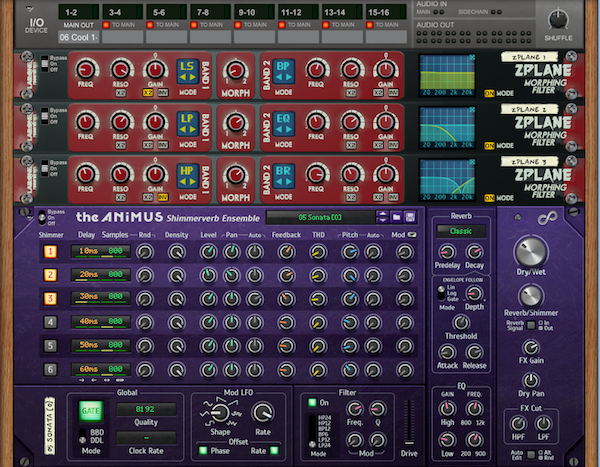Toggle the Reverb Signal In/Out button
600x467 pixels.
(531, 325)
